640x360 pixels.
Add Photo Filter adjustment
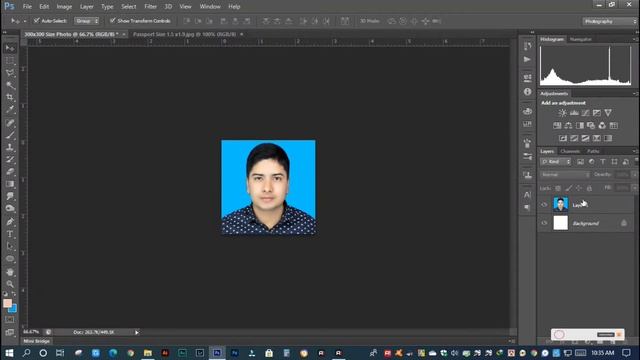tap(591, 126)
